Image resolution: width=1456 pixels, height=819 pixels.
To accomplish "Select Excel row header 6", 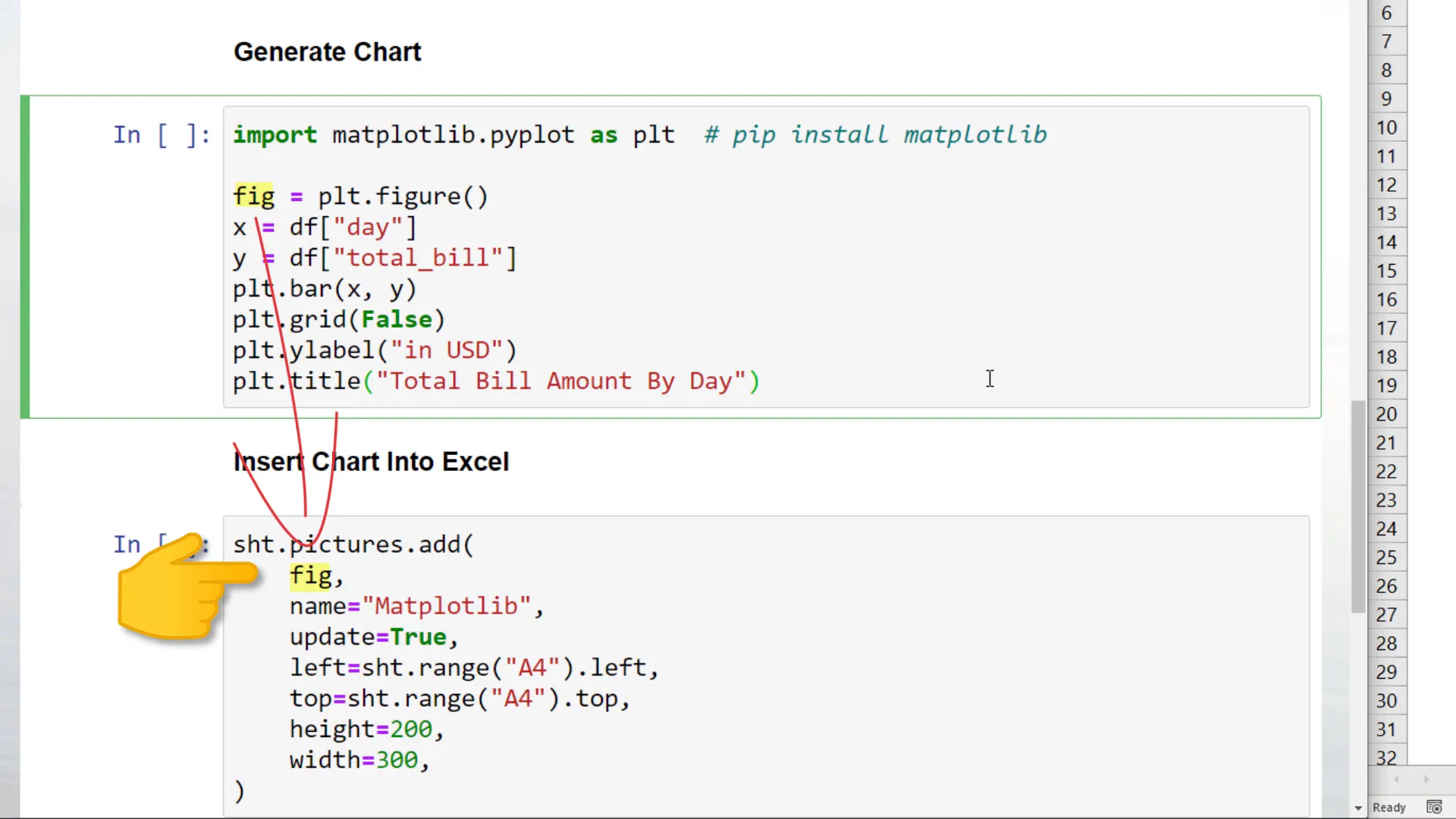I will (1387, 13).
